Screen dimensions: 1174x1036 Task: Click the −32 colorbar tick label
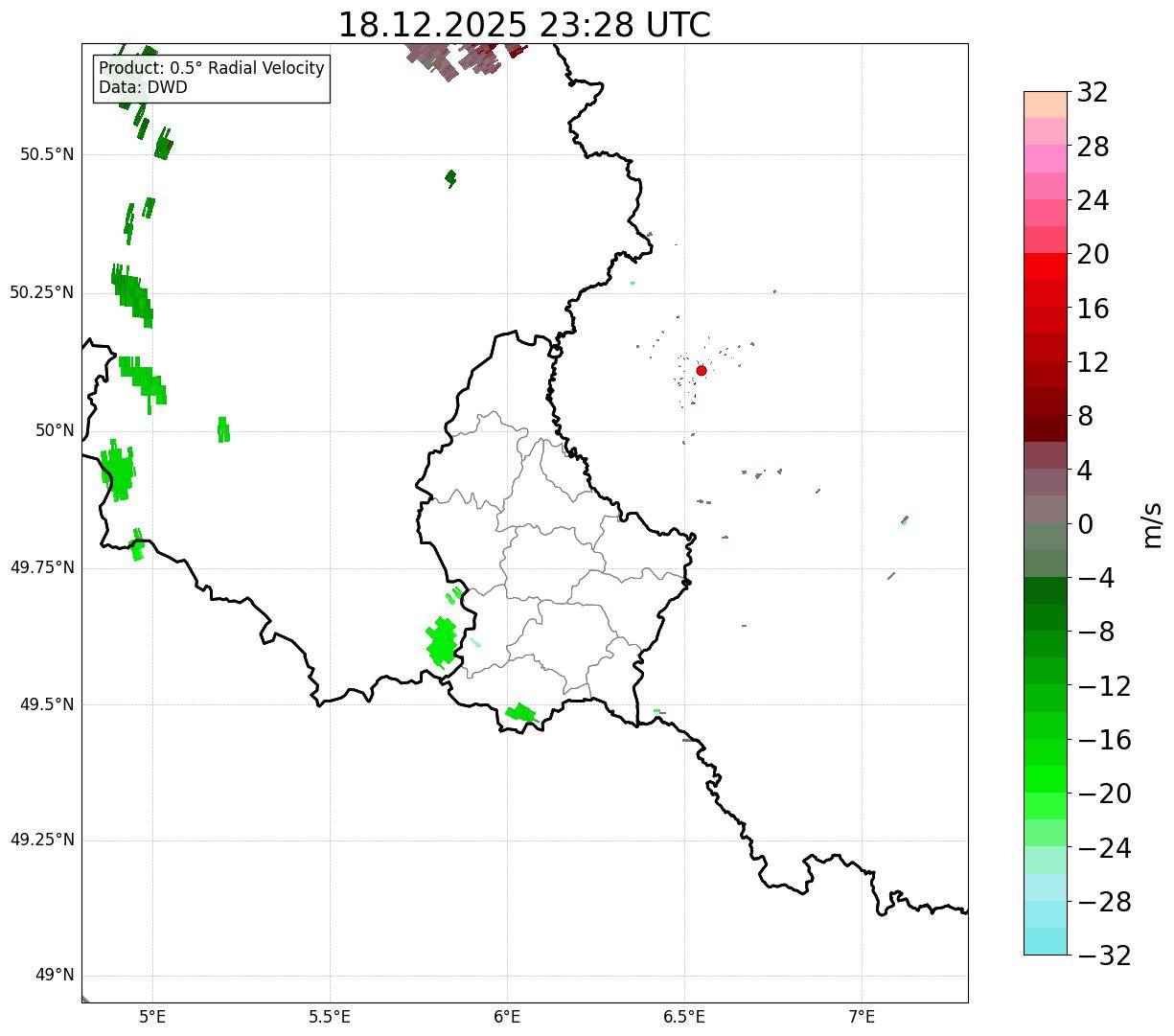click(1104, 955)
